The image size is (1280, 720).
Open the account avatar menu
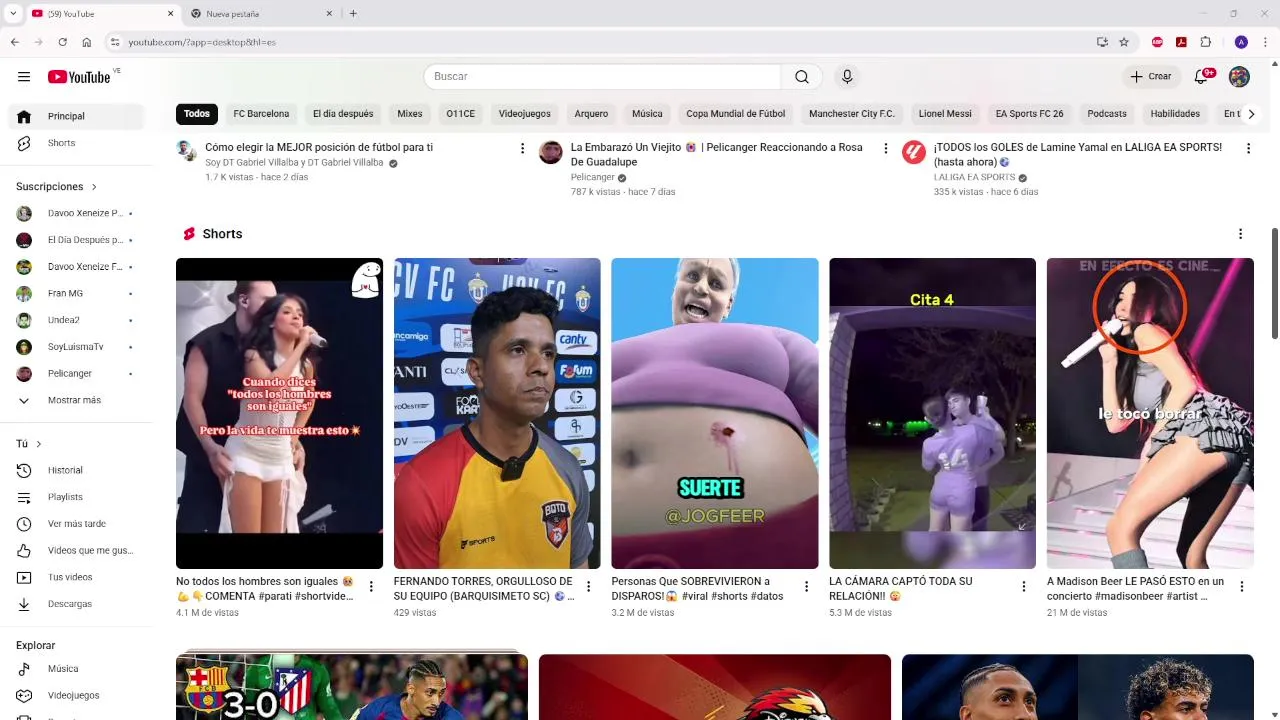[1239, 77]
